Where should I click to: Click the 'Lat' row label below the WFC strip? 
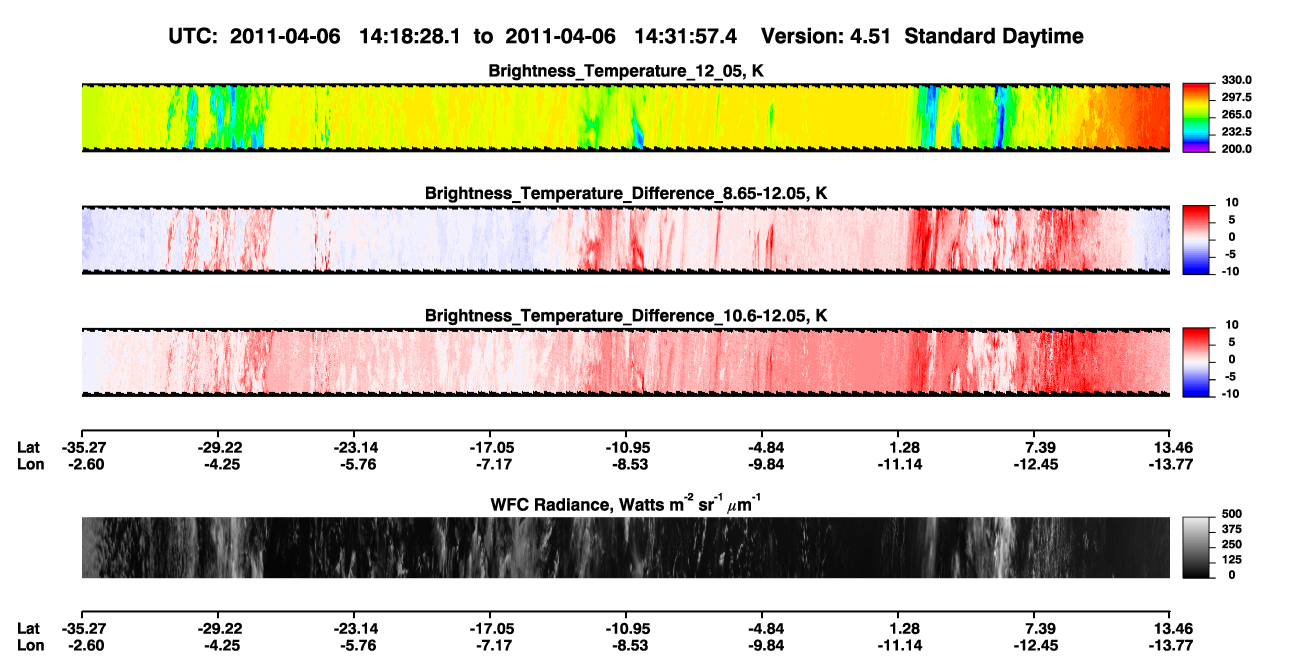click(x=29, y=629)
